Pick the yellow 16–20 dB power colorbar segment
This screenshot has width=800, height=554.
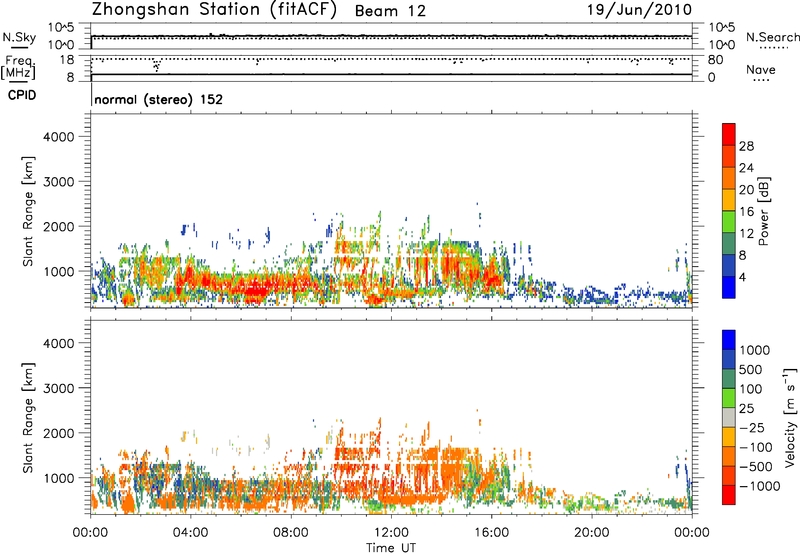pos(729,200)
